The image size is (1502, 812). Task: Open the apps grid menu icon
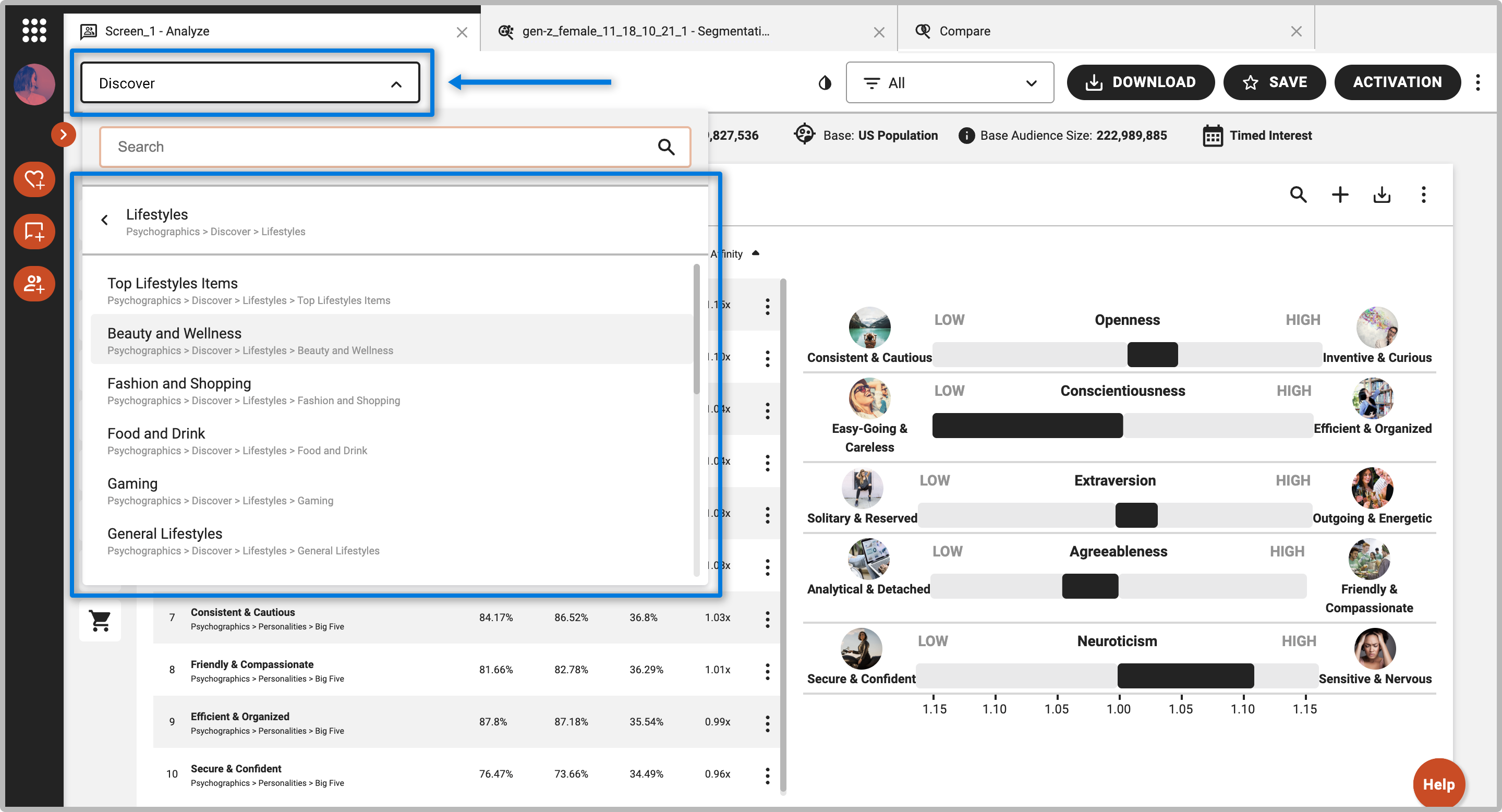click(34, 30)
